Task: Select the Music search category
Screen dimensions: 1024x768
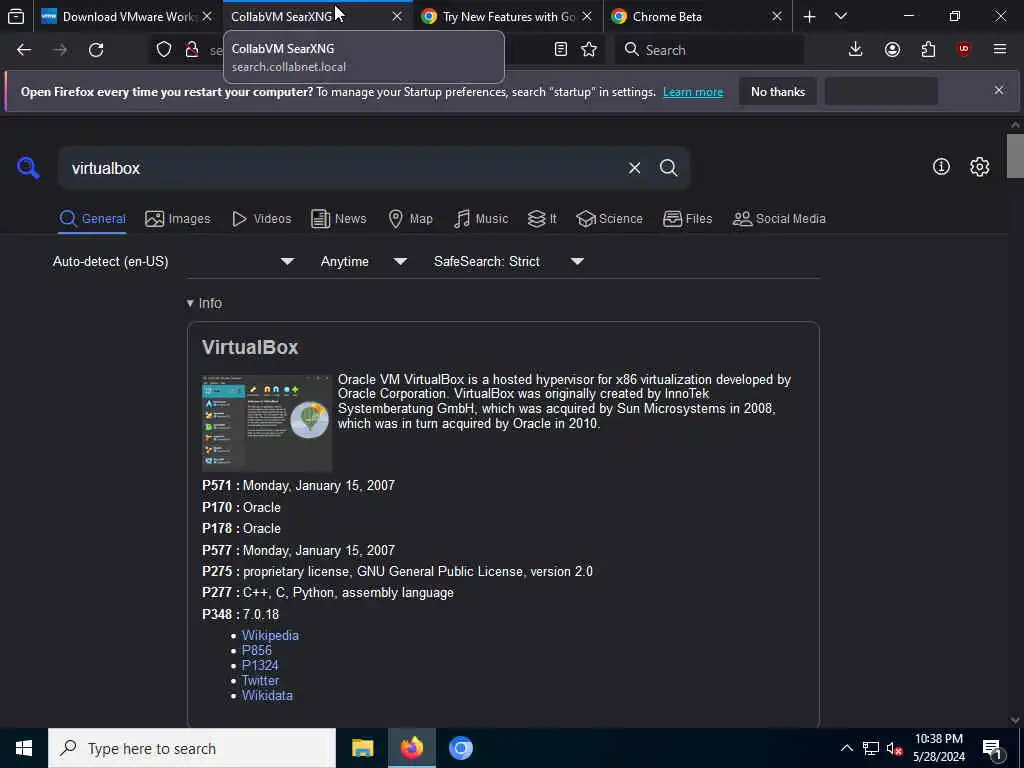Action: pyautogui.click(x=481, y=219)
